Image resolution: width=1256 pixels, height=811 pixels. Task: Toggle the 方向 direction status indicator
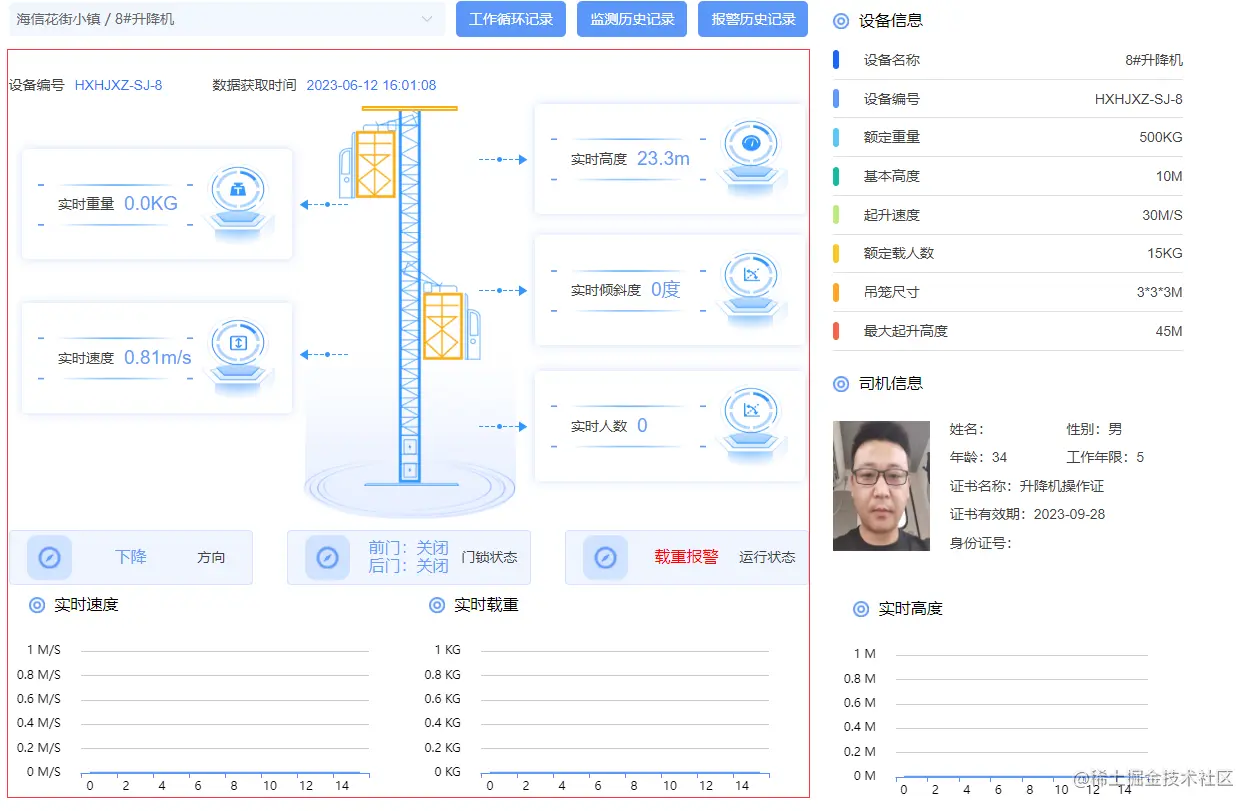tap(50, 557)
